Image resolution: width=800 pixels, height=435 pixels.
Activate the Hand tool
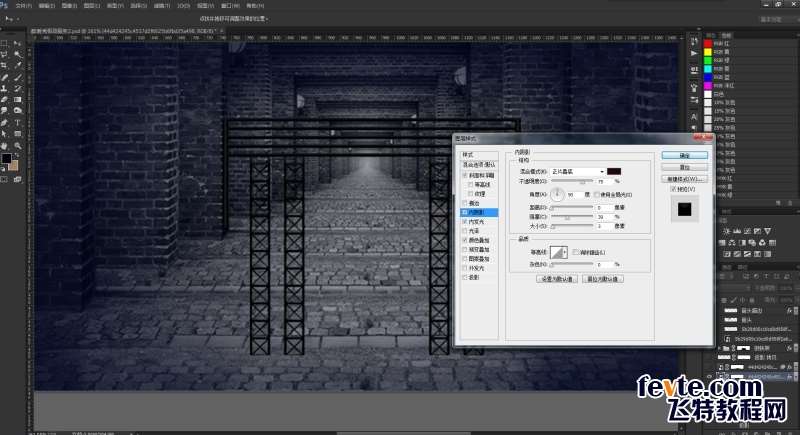click(5, 145)
